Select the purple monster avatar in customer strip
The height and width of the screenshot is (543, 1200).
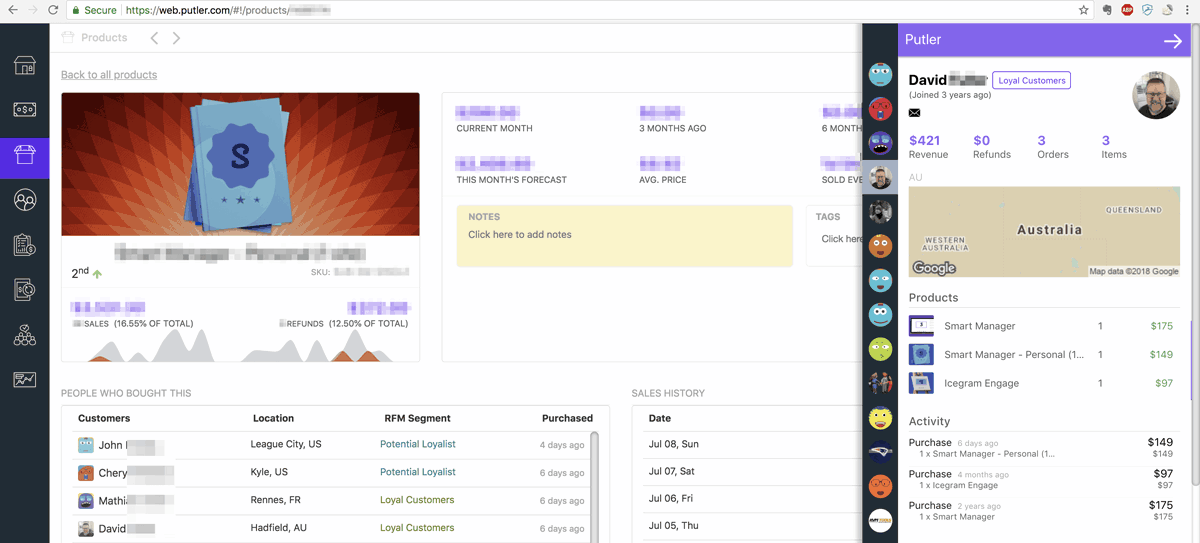tap(880, 143)
